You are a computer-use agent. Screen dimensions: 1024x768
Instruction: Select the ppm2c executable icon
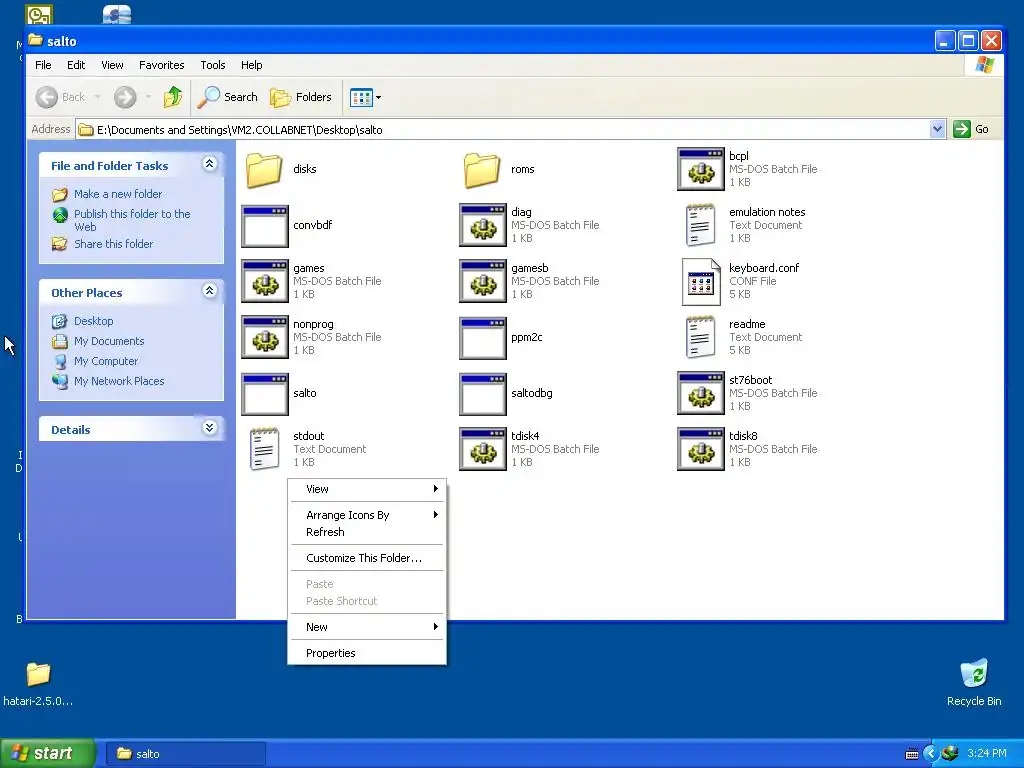(x=483, y=338)
